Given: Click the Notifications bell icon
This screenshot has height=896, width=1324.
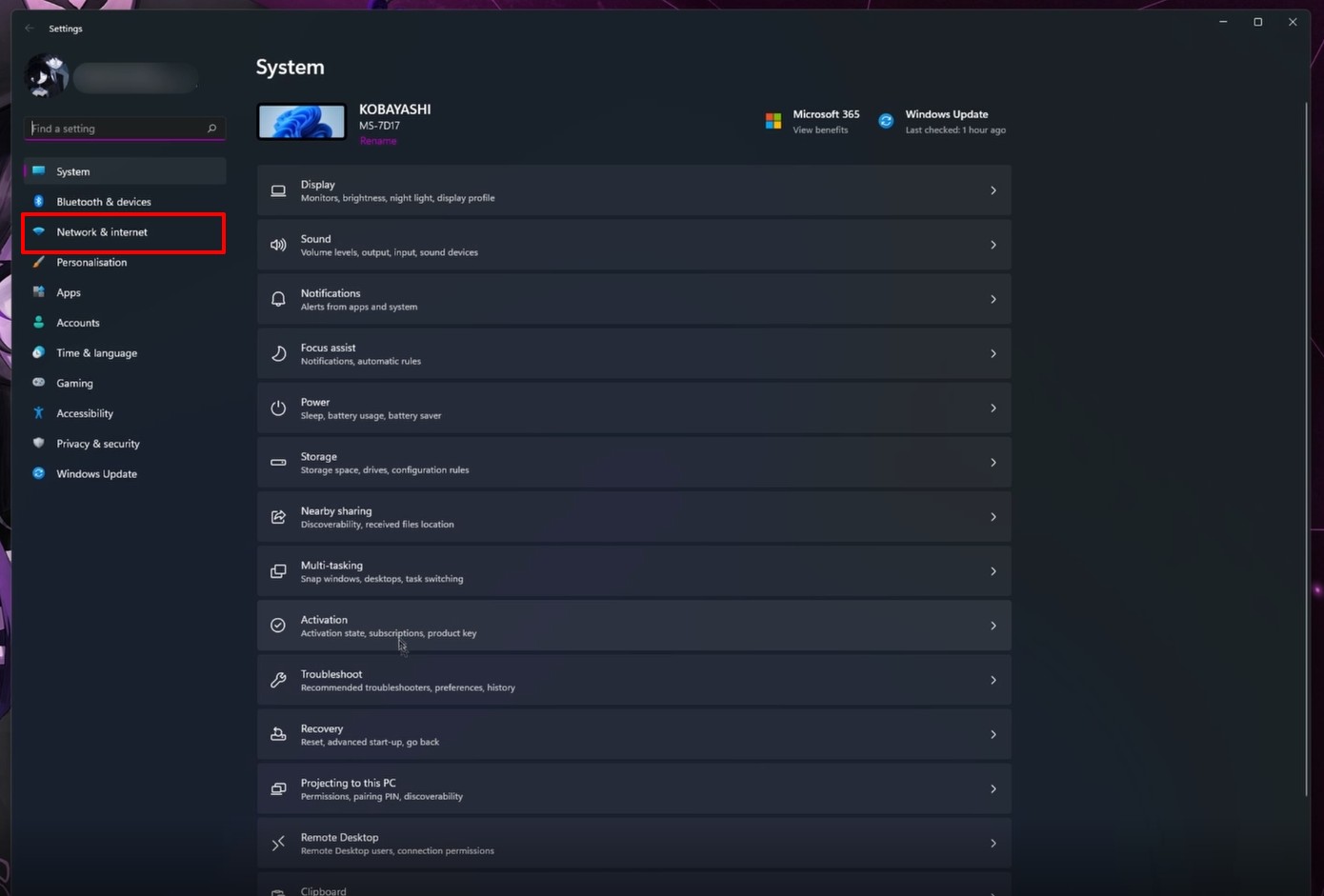Looking at the screenshot, I should (278, 299).
